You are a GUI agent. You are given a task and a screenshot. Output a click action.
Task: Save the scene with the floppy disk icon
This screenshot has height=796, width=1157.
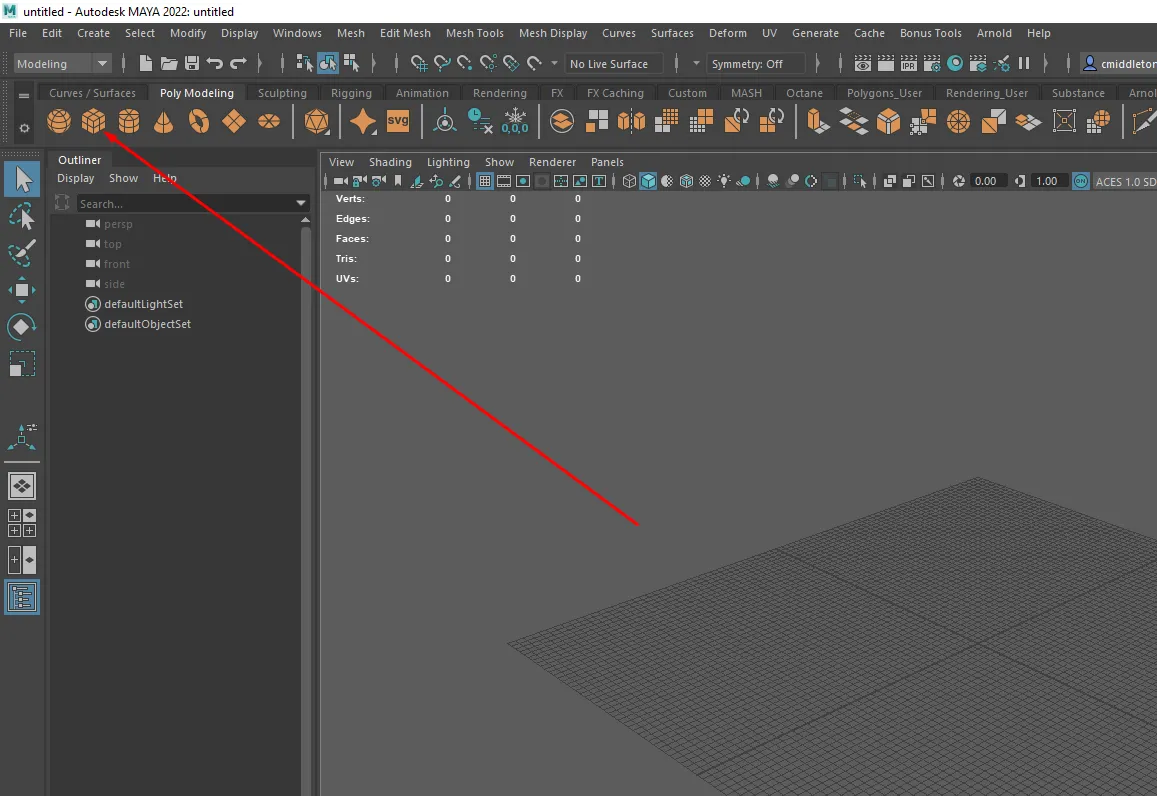192,63
